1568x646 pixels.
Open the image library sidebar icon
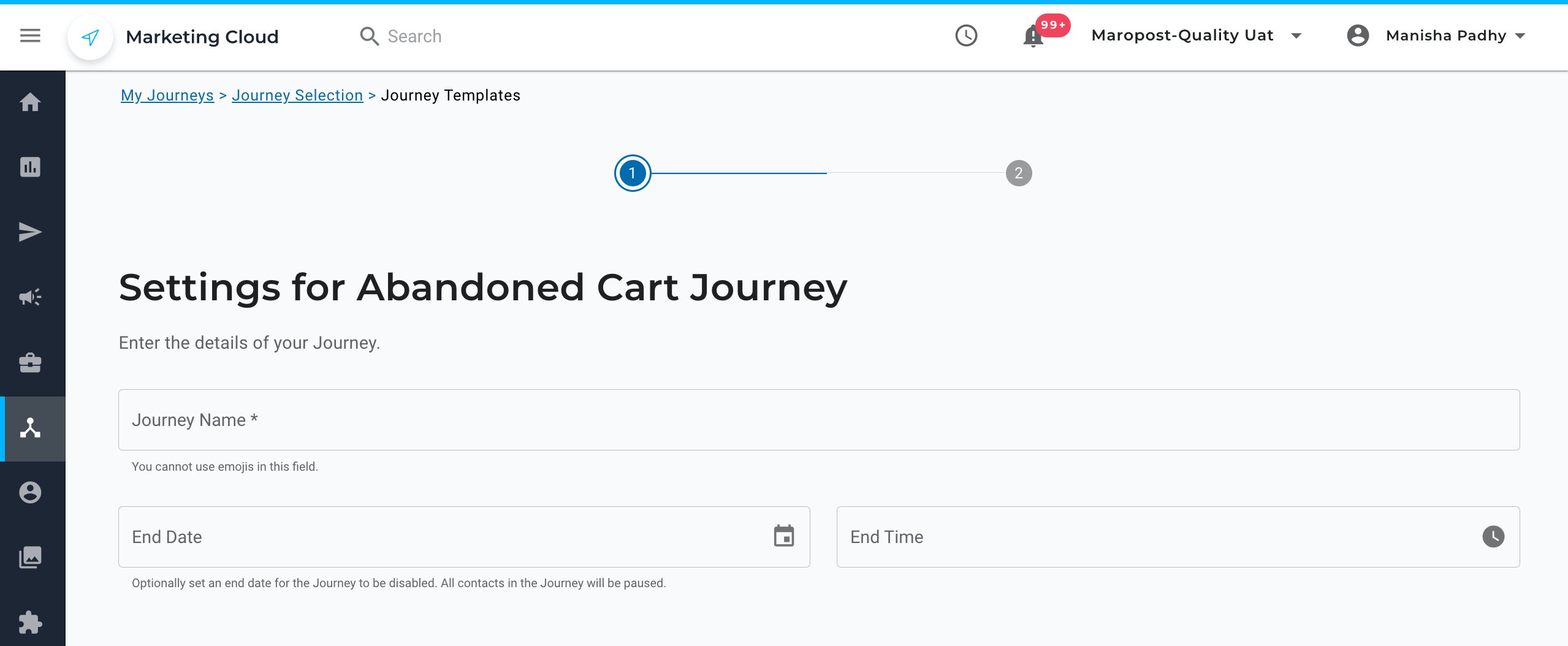30,558
